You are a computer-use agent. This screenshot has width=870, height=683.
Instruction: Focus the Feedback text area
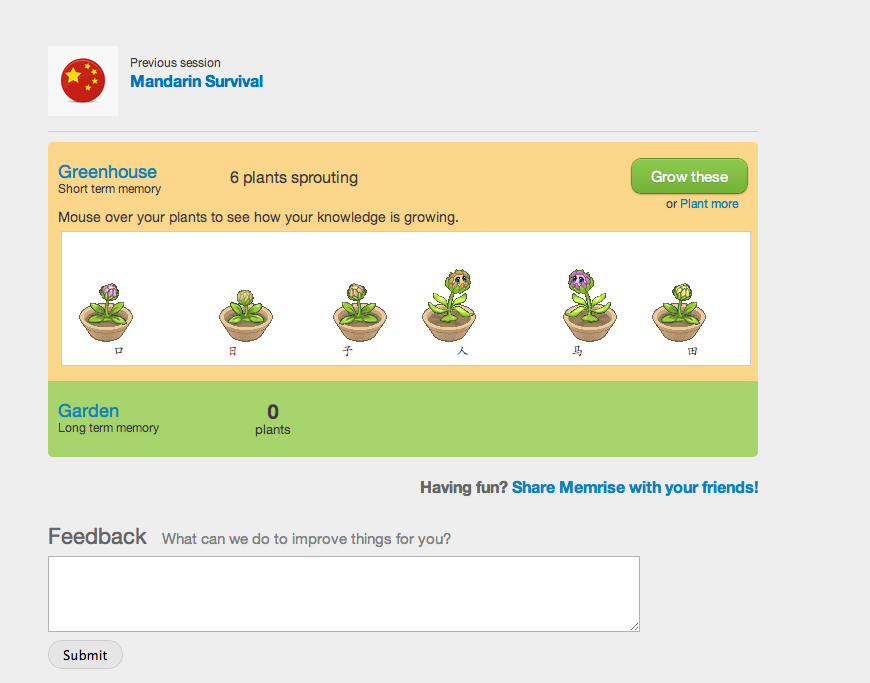[343, 593]
